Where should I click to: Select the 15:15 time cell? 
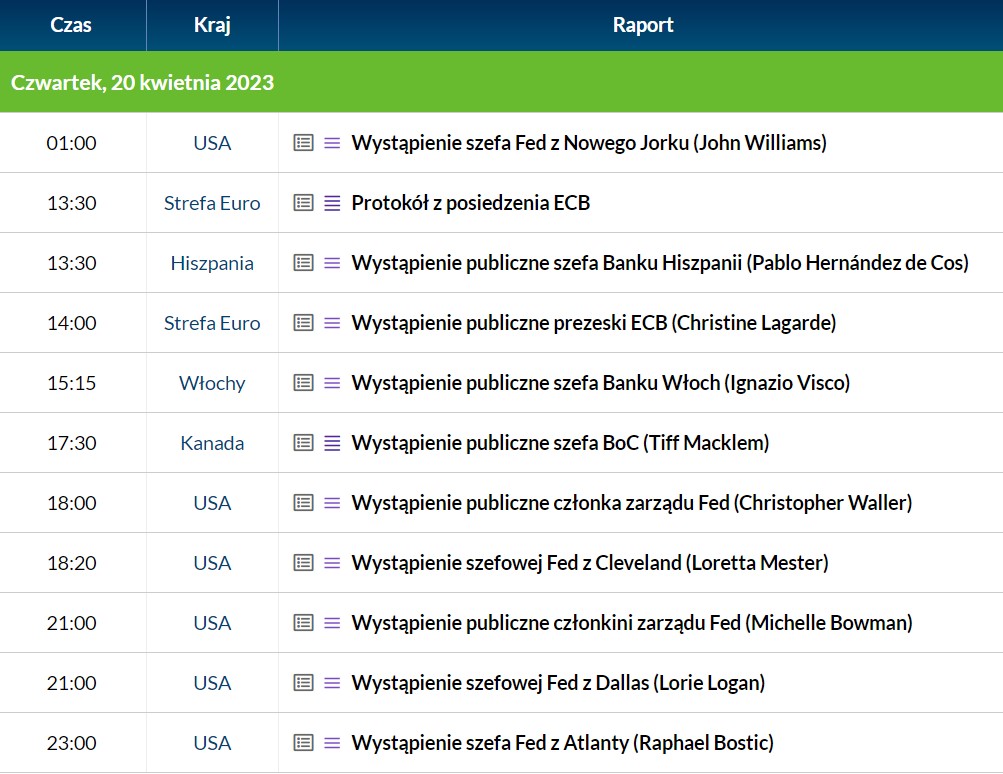click(x=72, y=383)
